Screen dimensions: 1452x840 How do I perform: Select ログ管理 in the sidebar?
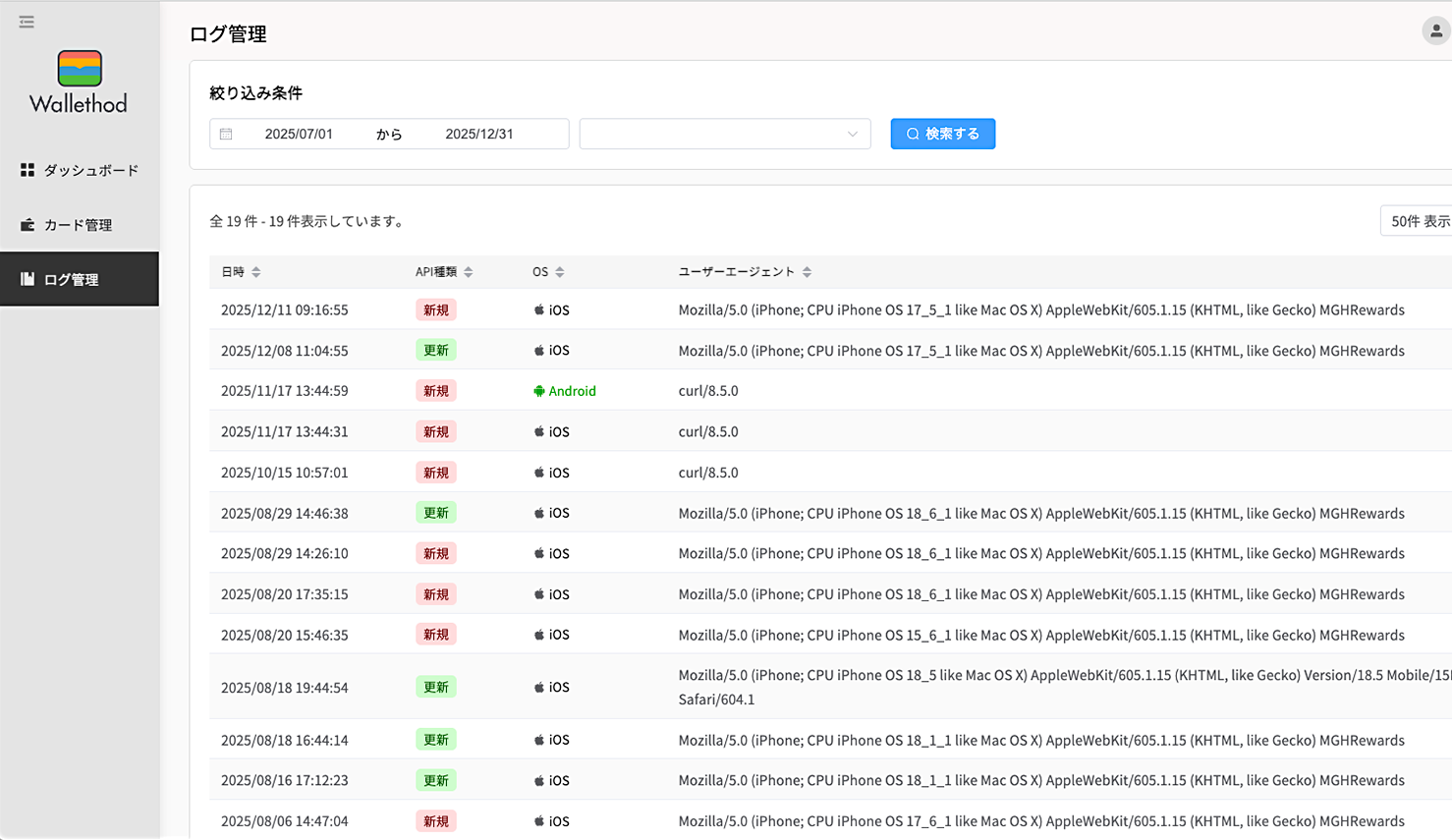pos(80,280)
